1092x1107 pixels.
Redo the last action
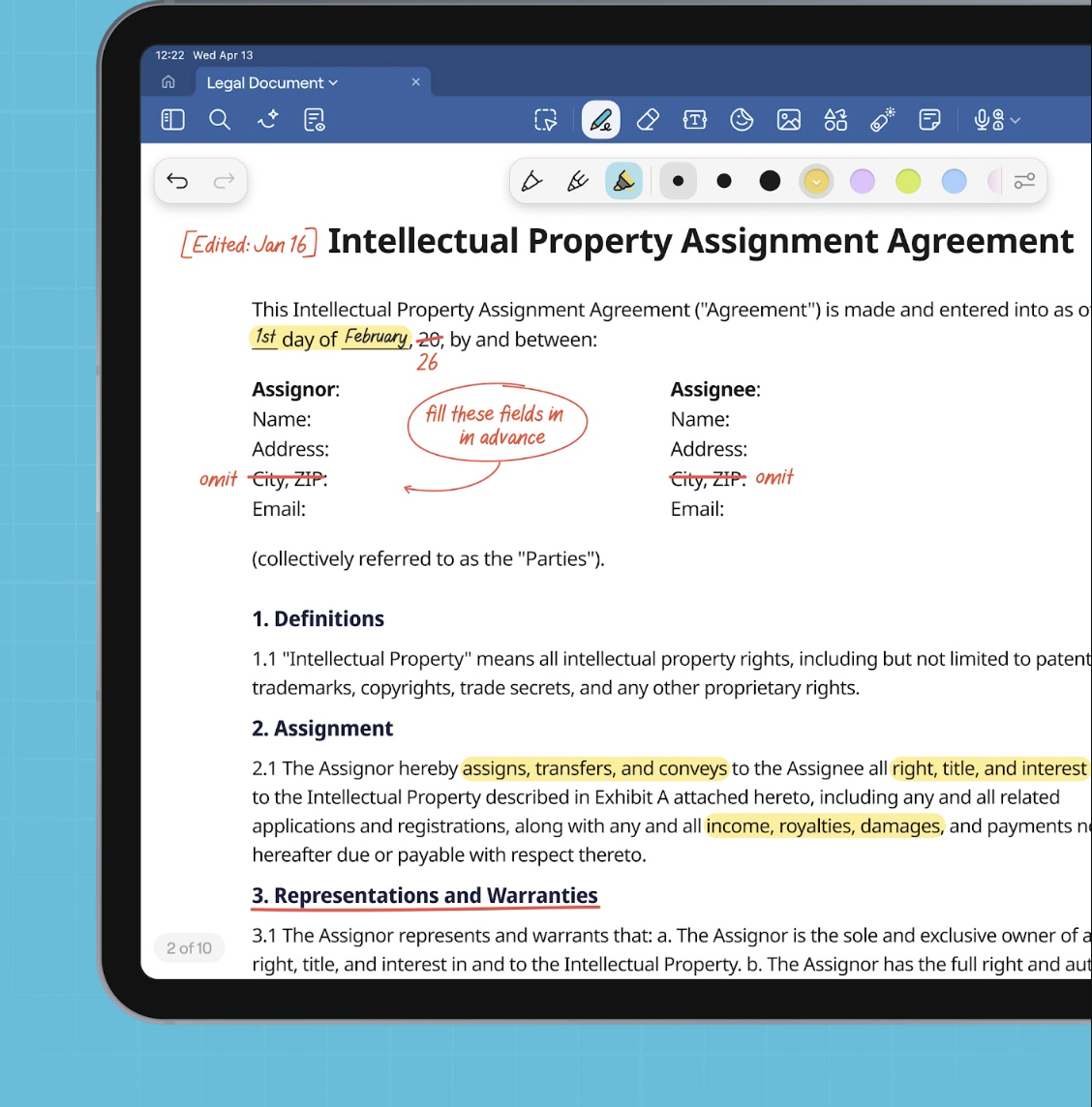[224, 182]
